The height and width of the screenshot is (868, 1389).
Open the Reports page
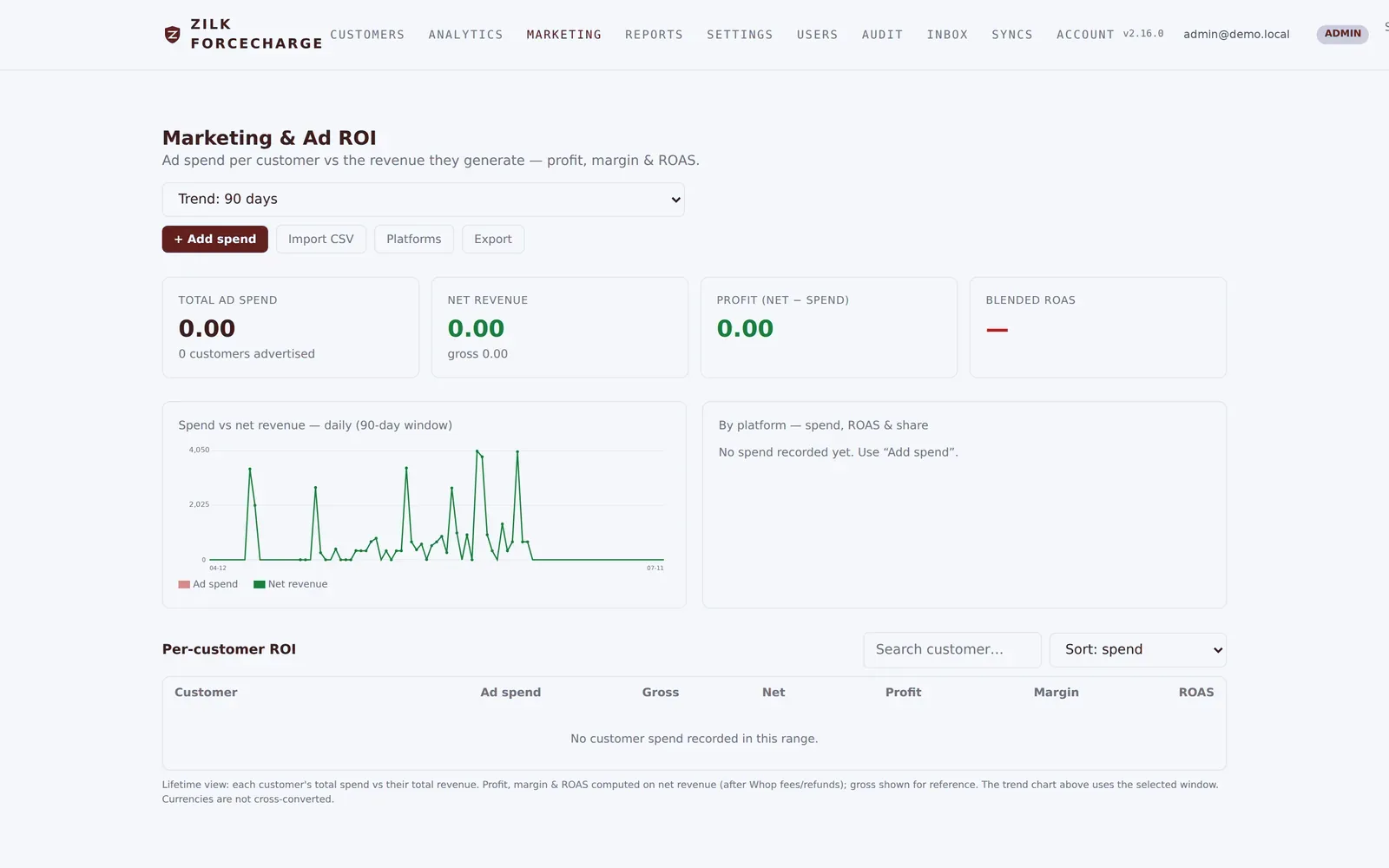[654, 35]
